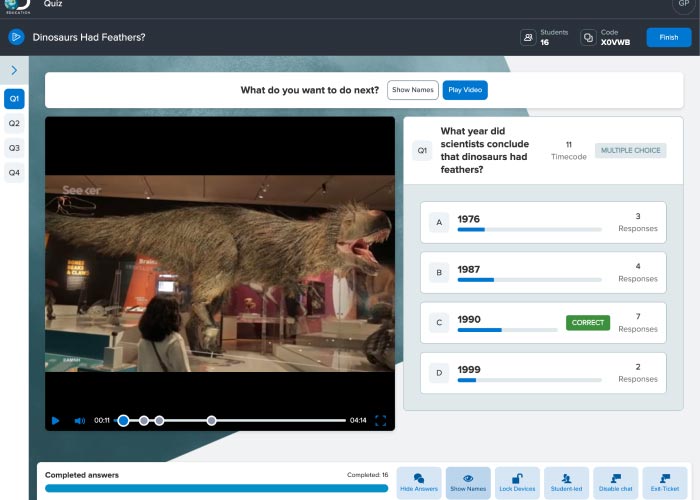Click the Students count icon
700x500 pixels.
pos(528,38)
